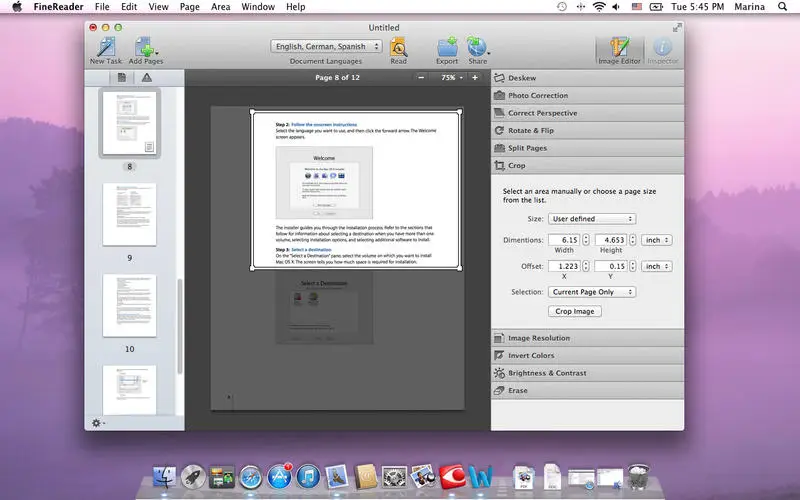The height and width of the screenshot is (500, 800).
Task: Switch to warnings view tab in sidebar
Action: coord(147,77)
